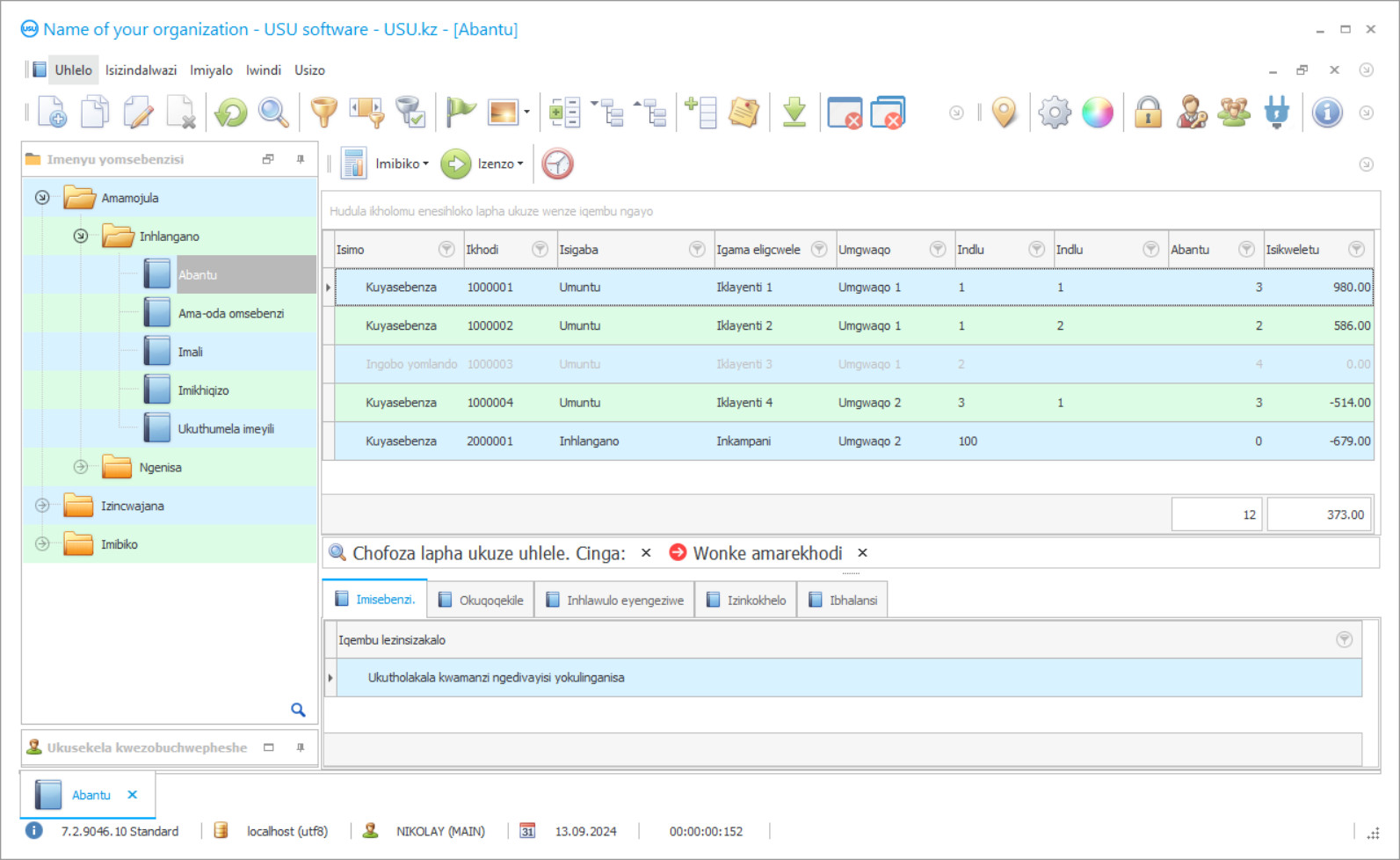Click the single user profile icon
This screenshot has width=1400, height=860.
point(1191,113)
